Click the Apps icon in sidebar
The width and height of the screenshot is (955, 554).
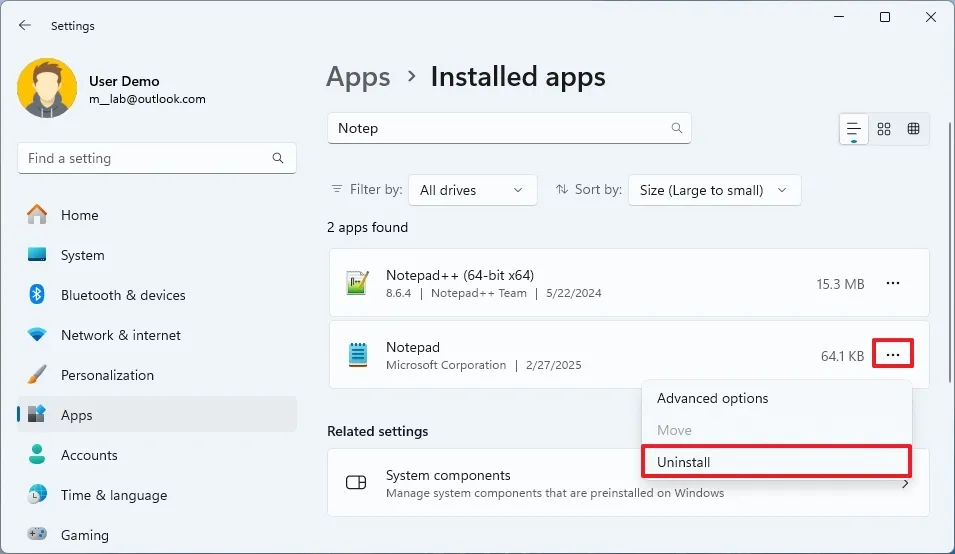[37, 414]
